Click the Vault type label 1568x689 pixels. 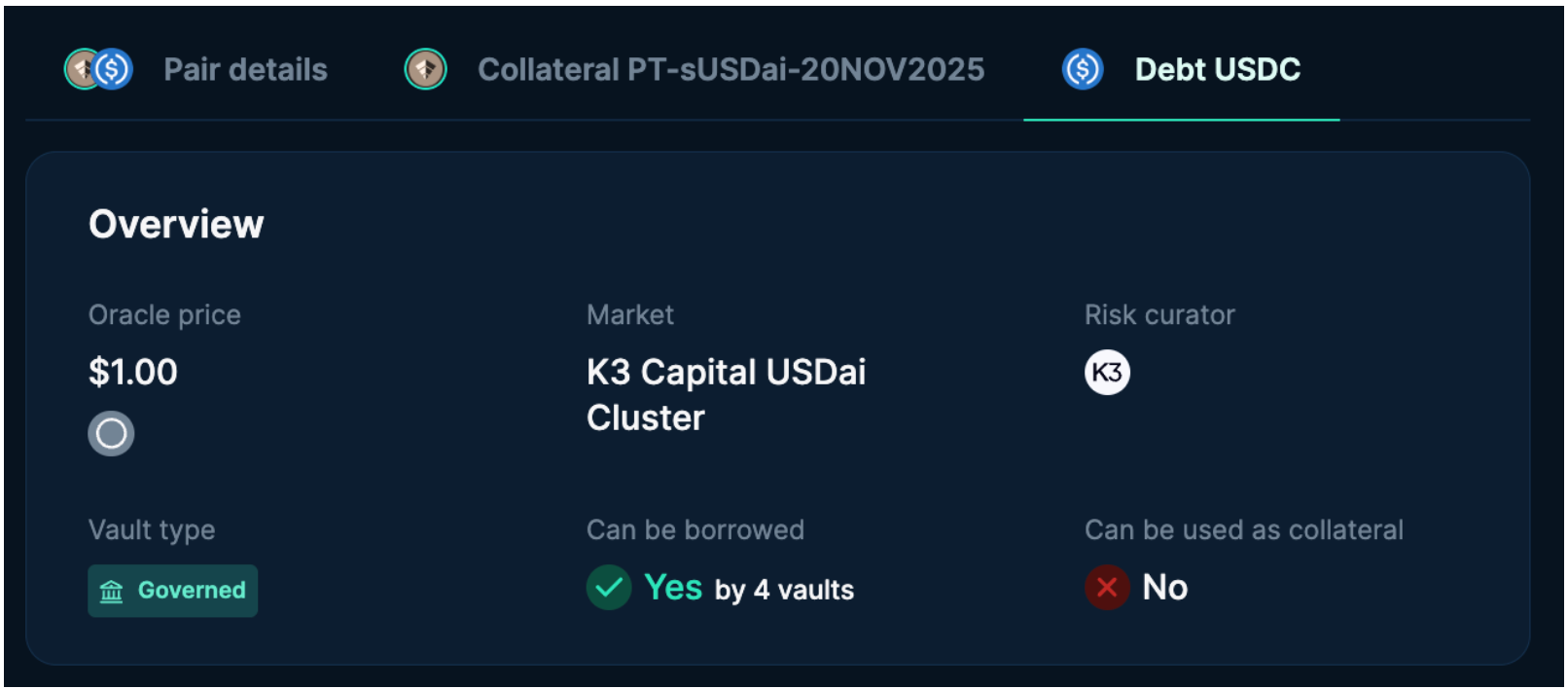coord(152,529)
